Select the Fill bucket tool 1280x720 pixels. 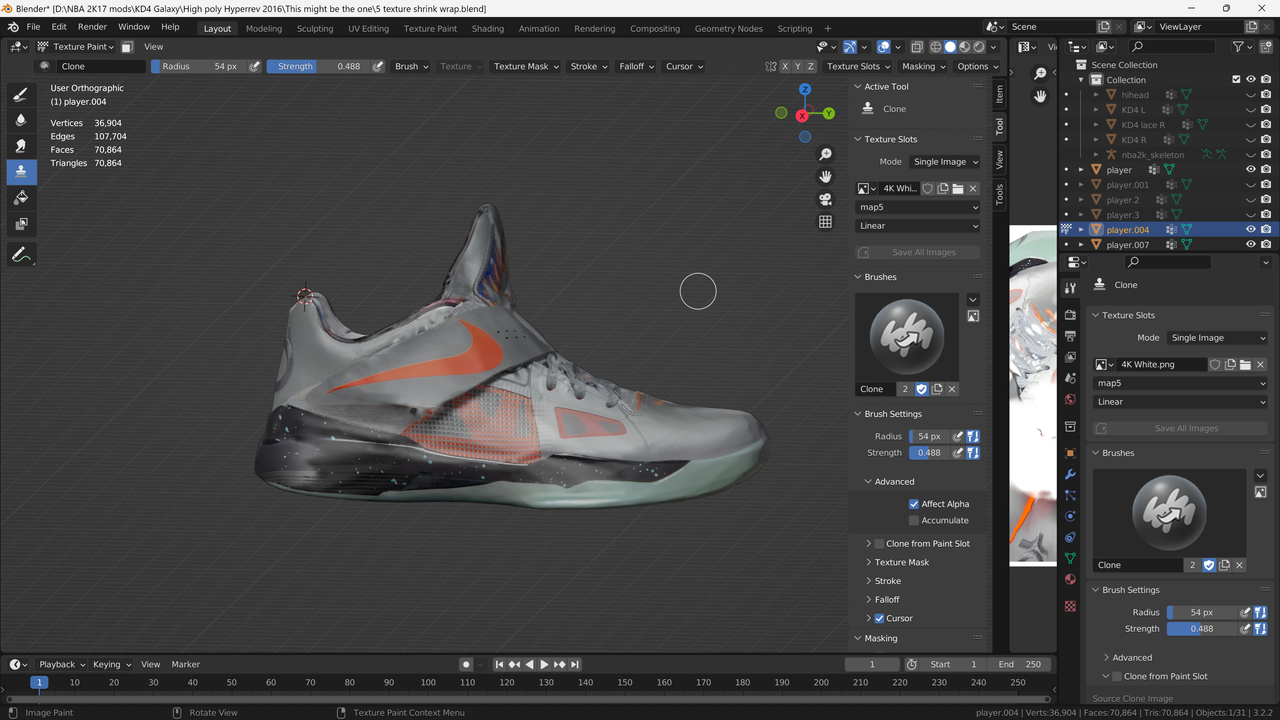[x=21, y=198]
